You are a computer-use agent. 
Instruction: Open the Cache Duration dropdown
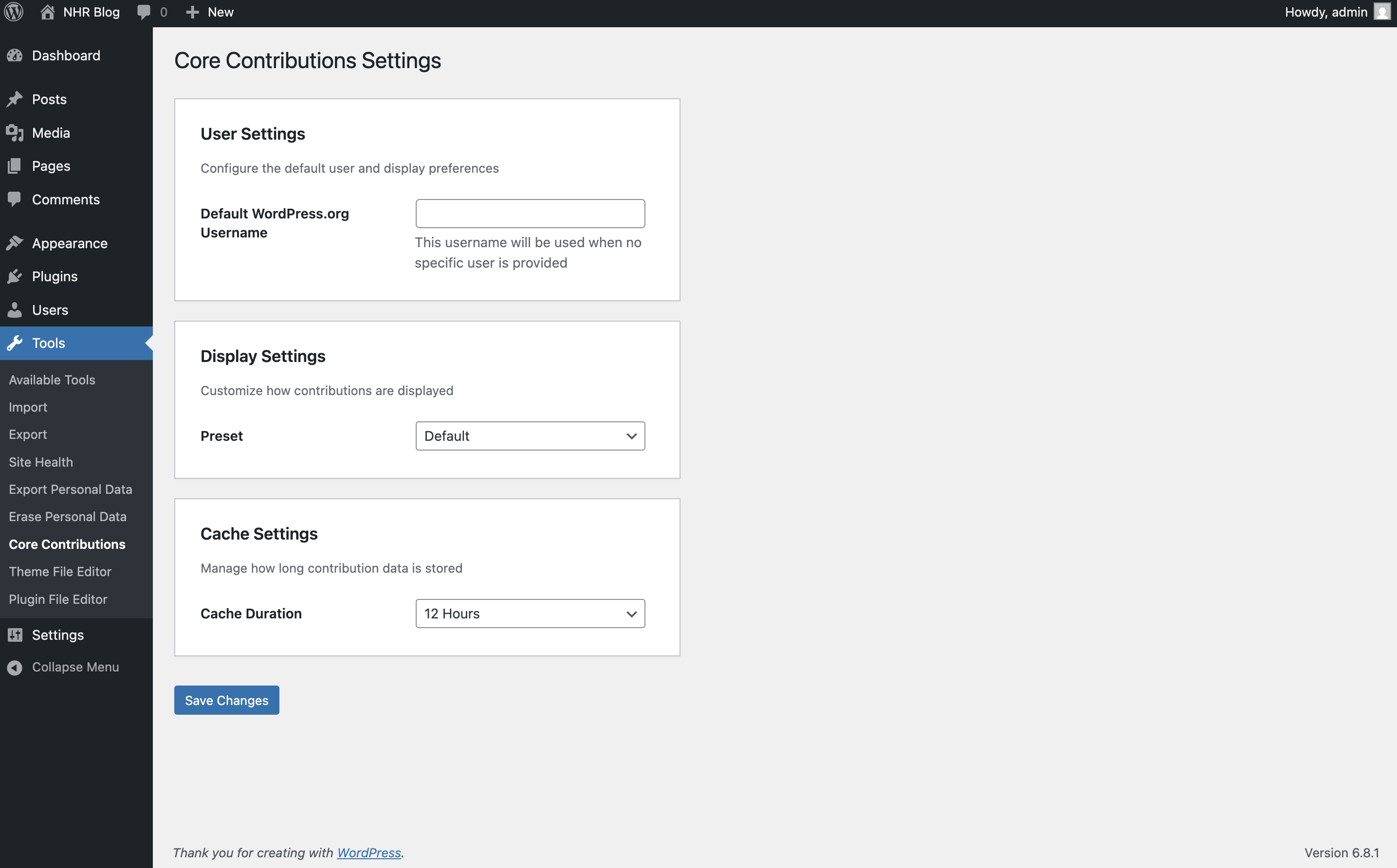point(530,614)
